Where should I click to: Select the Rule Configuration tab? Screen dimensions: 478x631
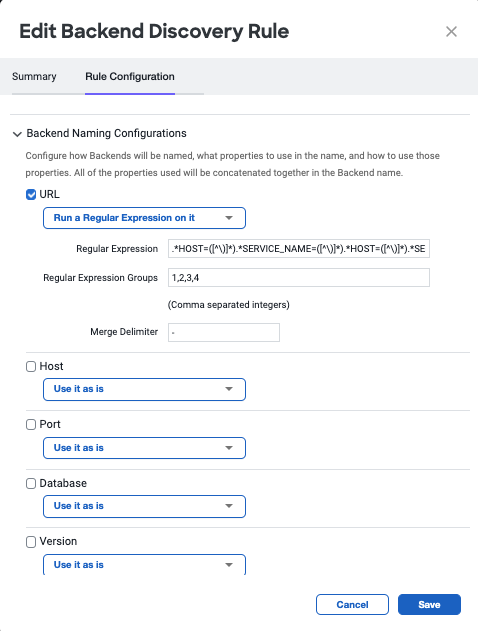point(130,76)
